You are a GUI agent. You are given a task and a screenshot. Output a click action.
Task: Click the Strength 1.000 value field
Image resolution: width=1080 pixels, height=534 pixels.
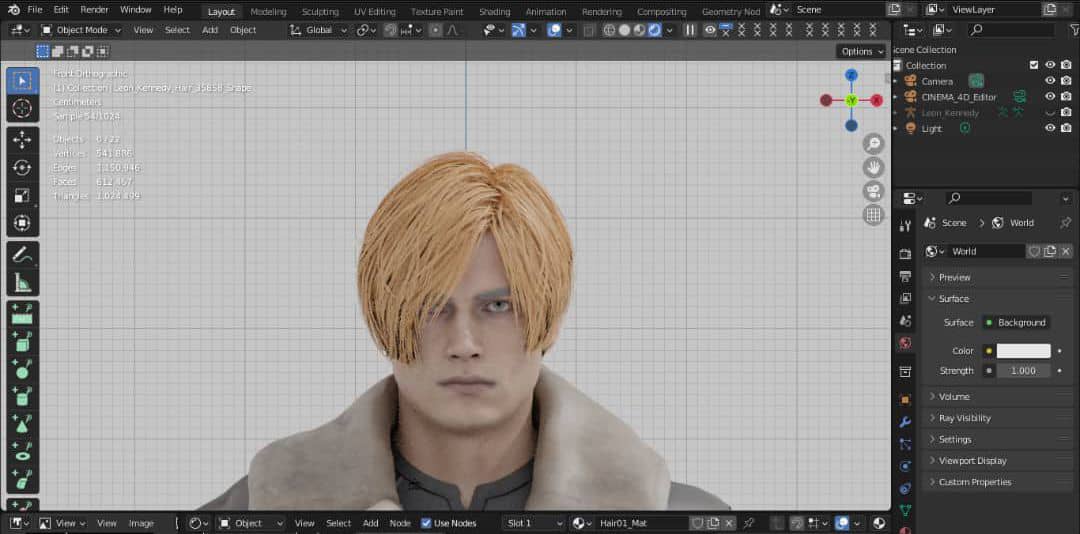1024,371
